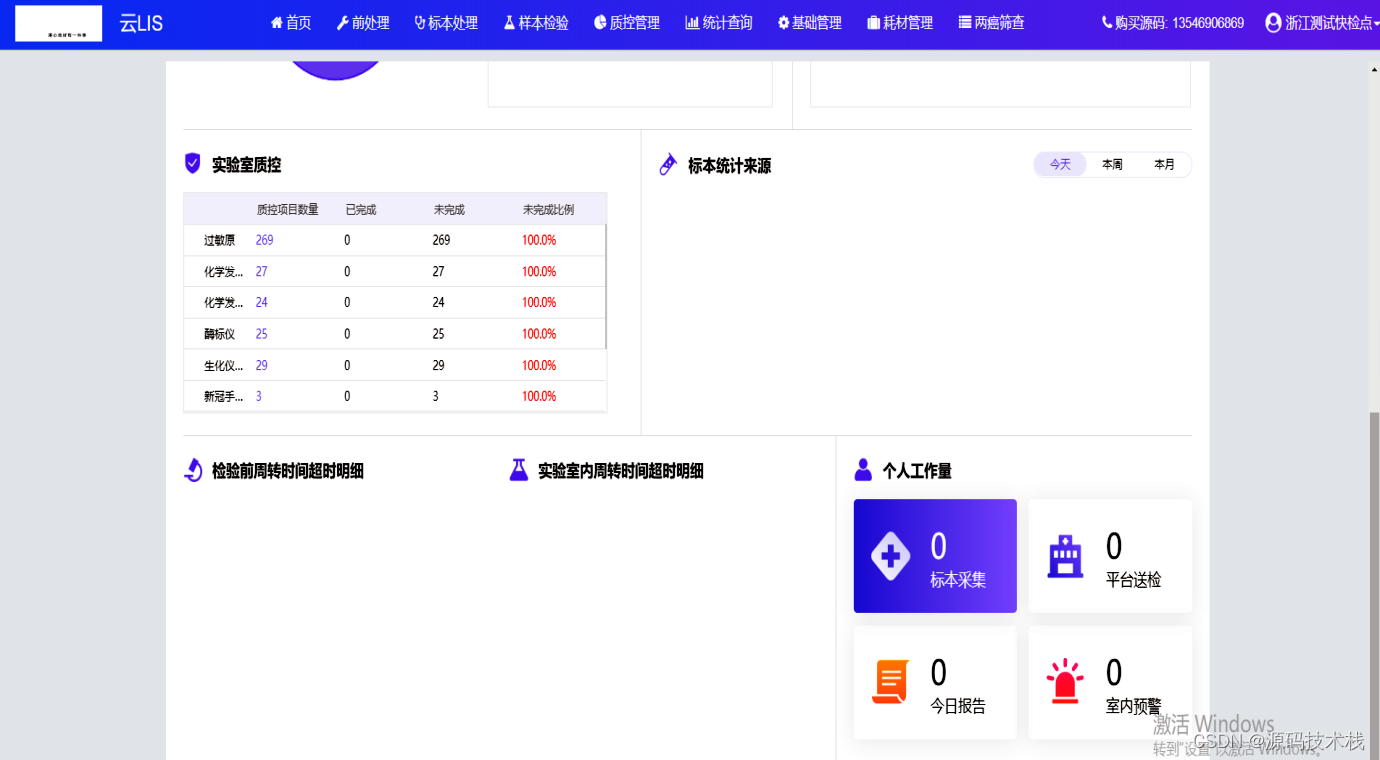Select the 今天 time filter
The height and width of the screenshot is (760, 1380).
pyautogui.click(x=1060, y=164)
